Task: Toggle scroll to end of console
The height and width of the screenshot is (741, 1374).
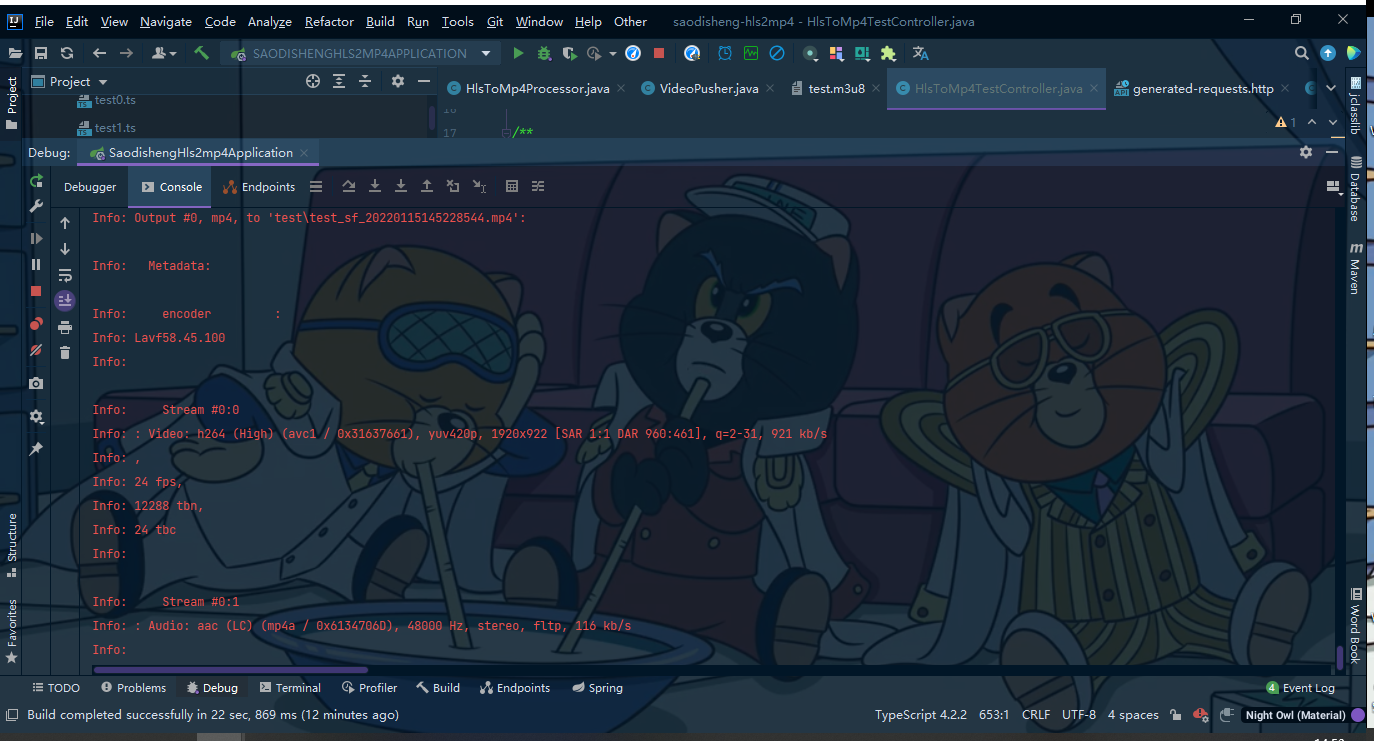Action: click(x=65, y=300)
